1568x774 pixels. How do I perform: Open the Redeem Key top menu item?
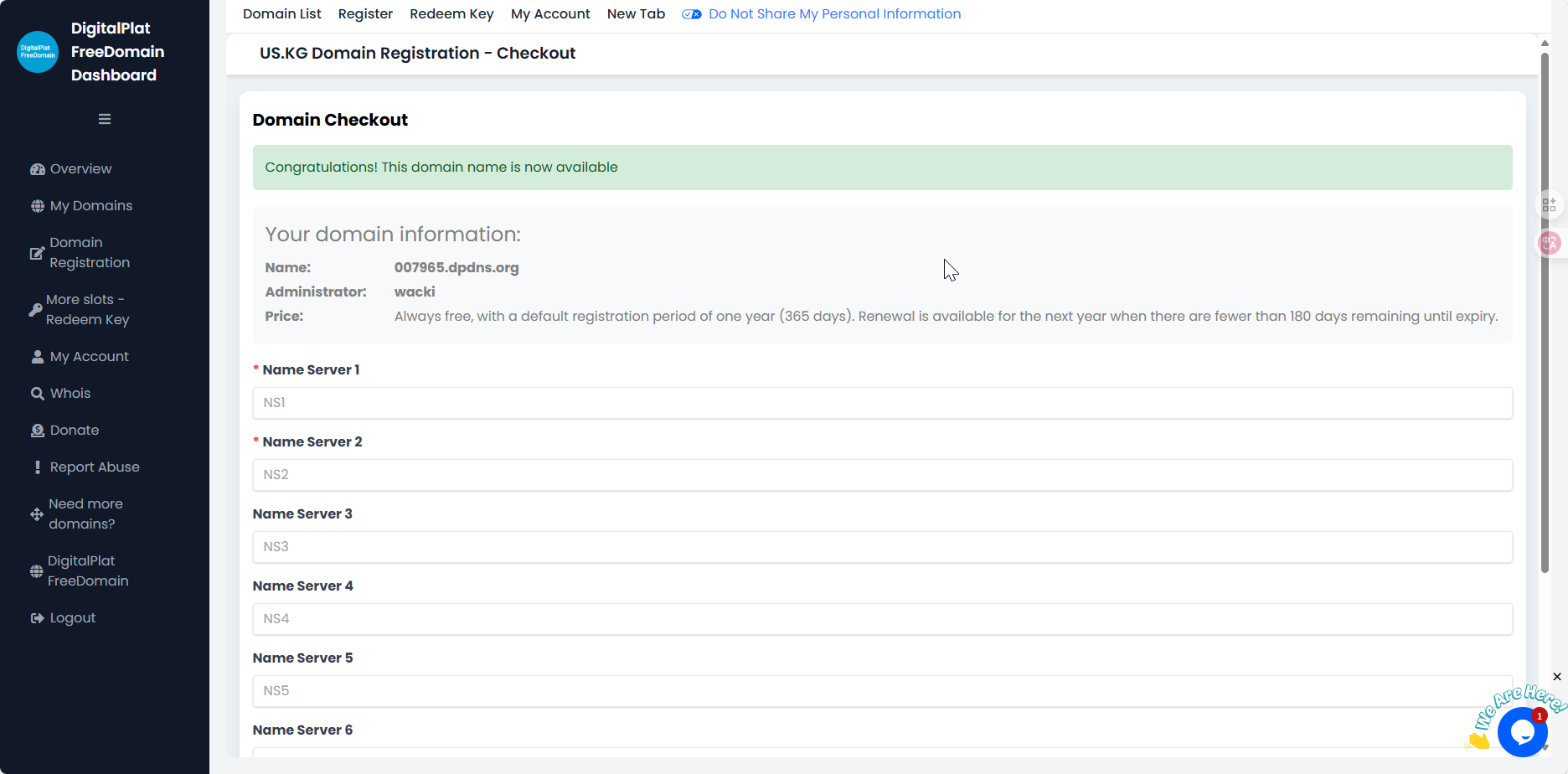point(451,14)
